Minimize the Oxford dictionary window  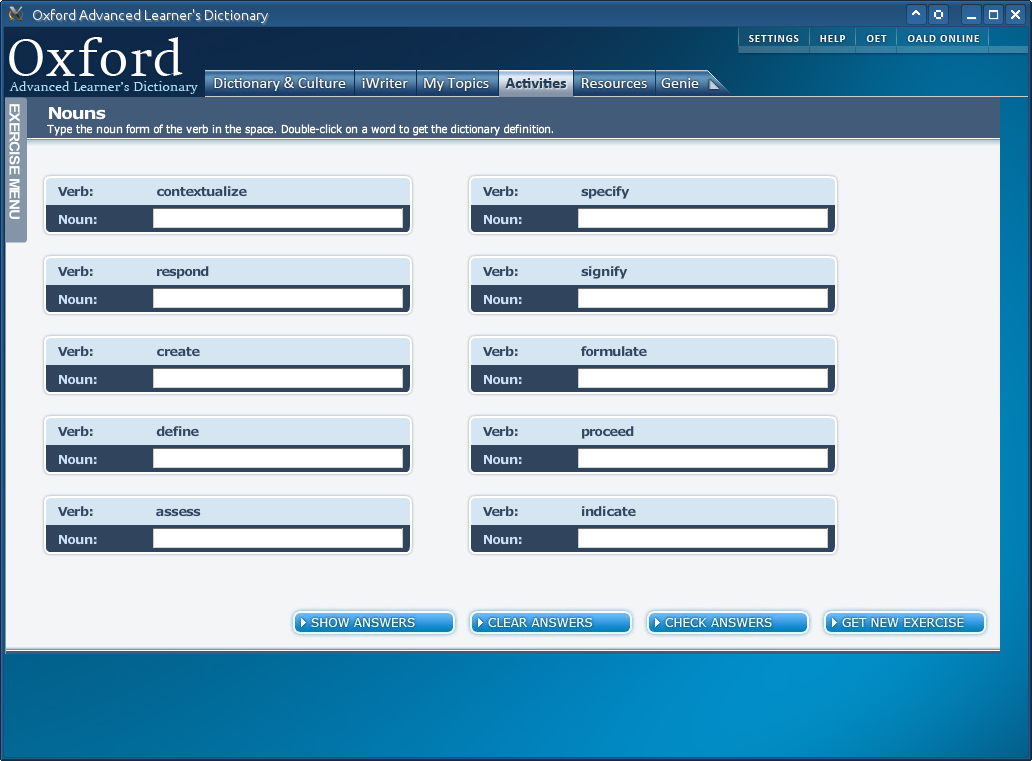971,14
